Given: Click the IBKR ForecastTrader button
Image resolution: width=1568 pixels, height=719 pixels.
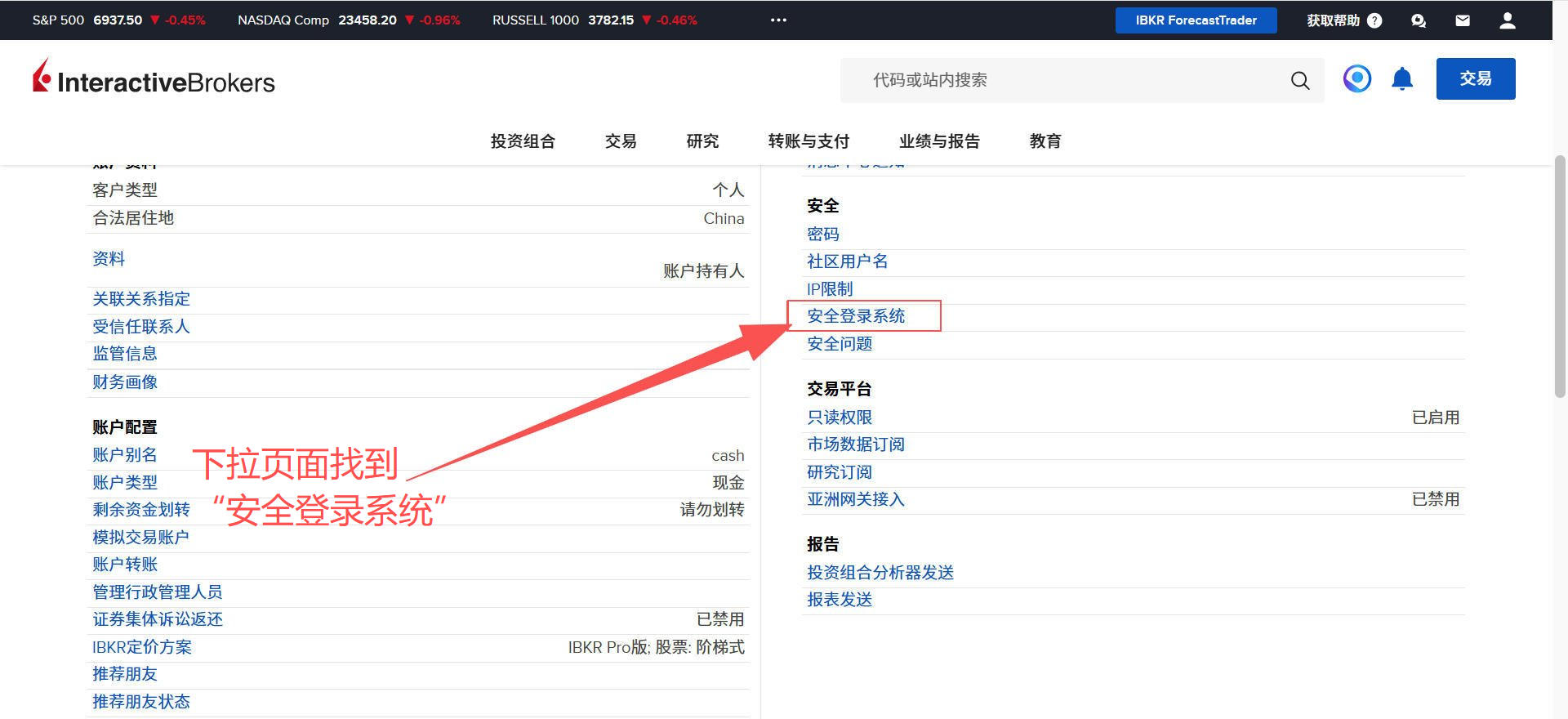Looking at the screenshot, I should point(1196,20).
